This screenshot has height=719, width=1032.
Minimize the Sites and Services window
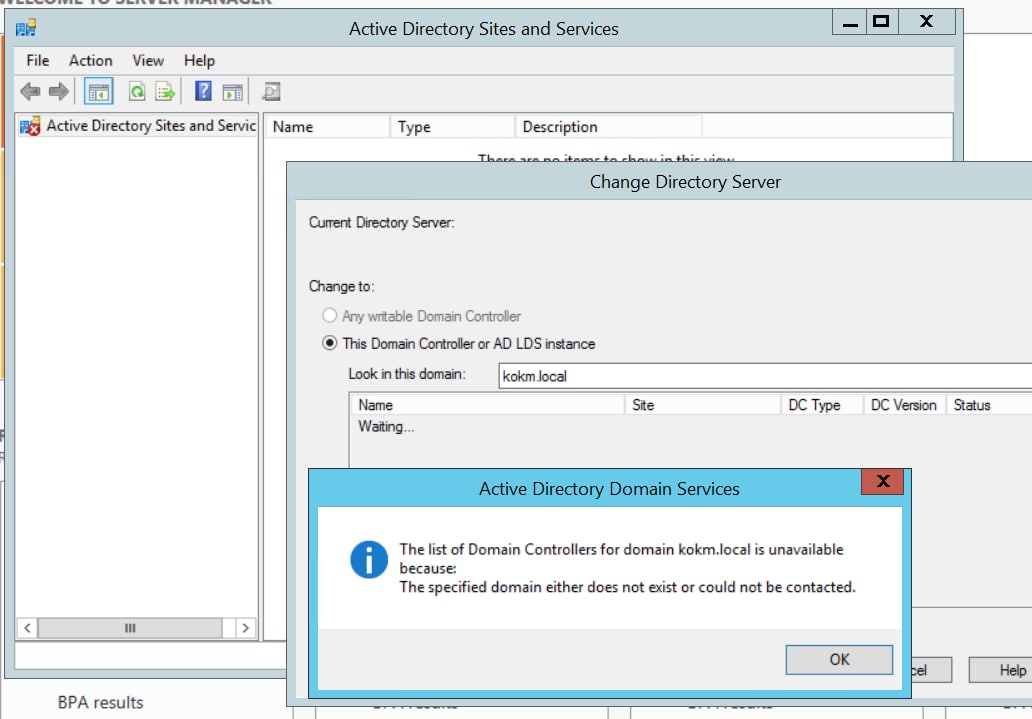pos(850,22)
